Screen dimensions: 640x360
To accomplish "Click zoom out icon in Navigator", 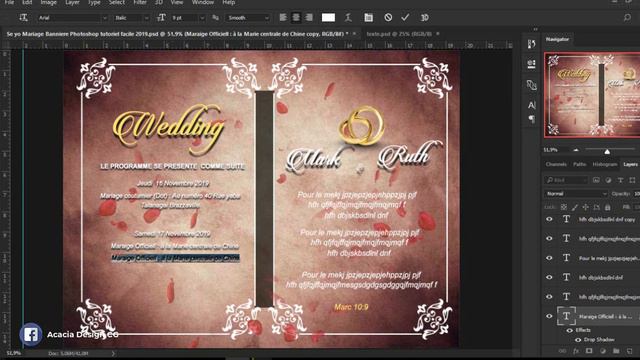I will 576,150.
